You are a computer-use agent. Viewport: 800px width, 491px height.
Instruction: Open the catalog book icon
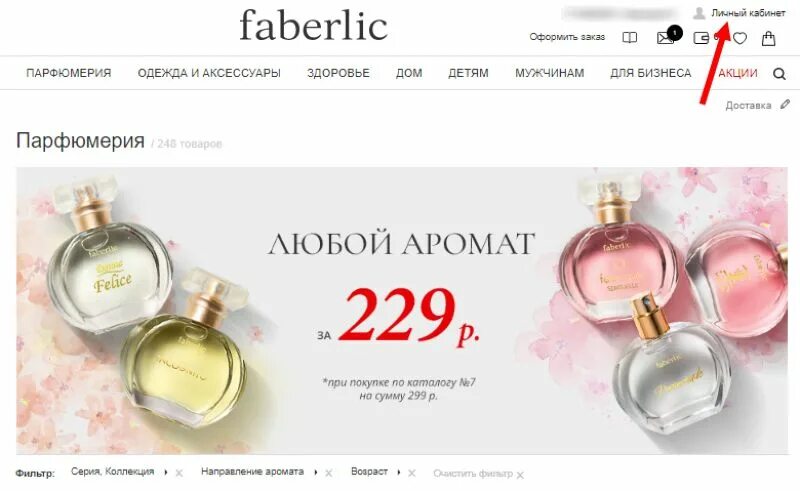click(630, 38)
